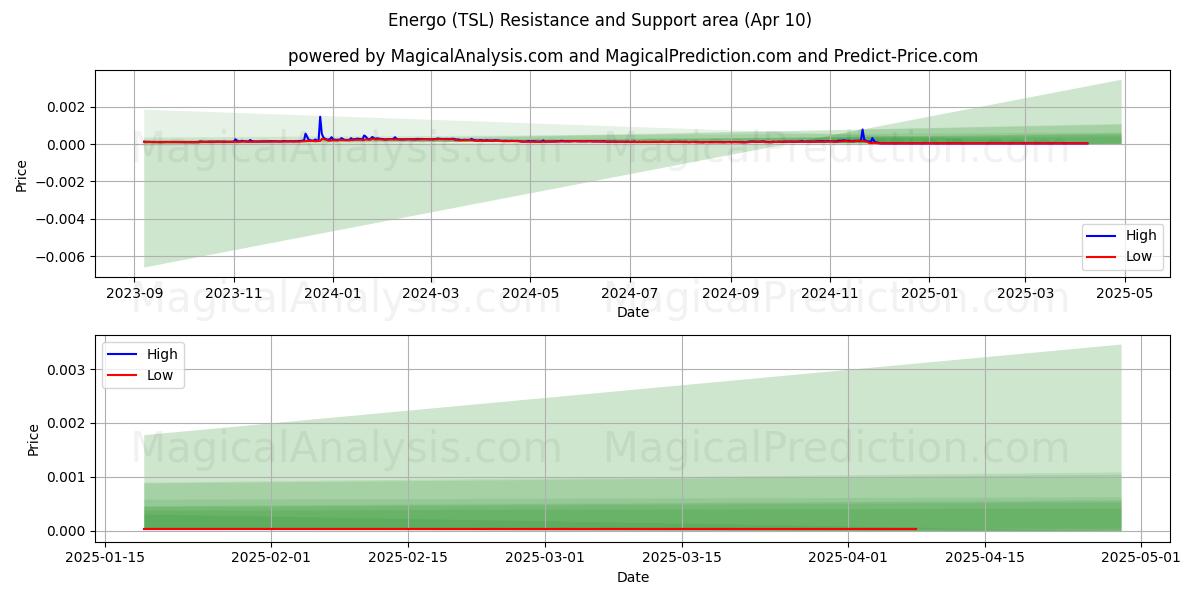1200x600 pixels.
Task: Click the '2025-01' date tick label in the top chart
Action: point(929,294)
